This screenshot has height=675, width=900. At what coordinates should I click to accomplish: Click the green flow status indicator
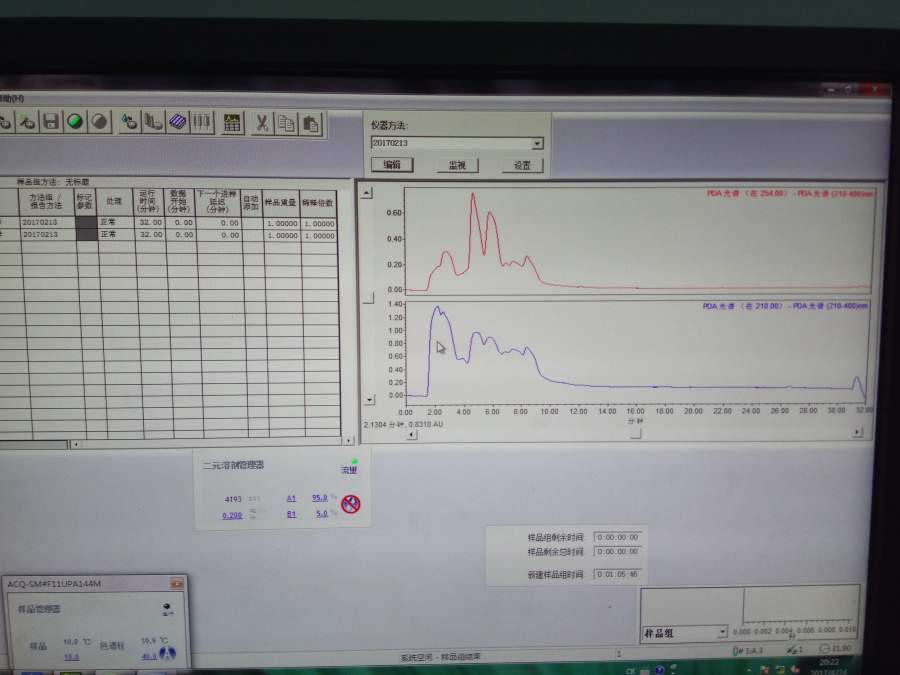354,461
